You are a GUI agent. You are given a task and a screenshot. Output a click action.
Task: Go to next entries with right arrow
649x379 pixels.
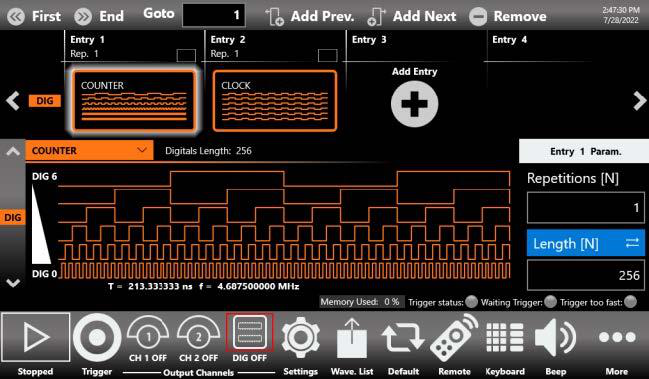(639, 101)
